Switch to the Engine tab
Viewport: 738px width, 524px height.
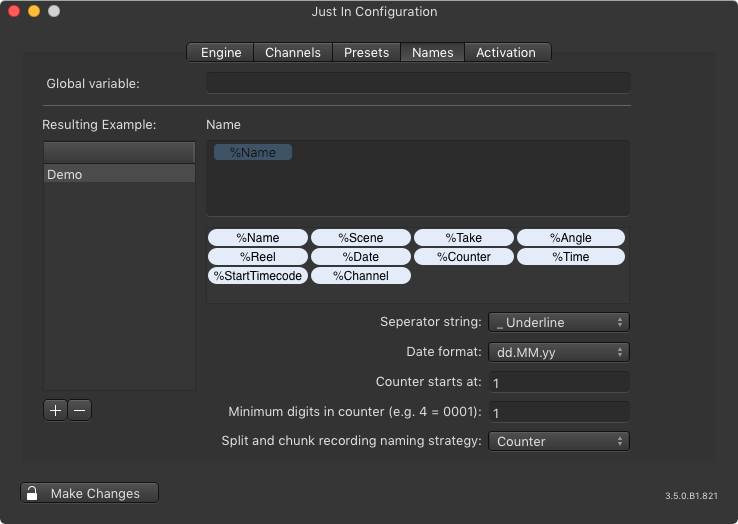point(221,52)
